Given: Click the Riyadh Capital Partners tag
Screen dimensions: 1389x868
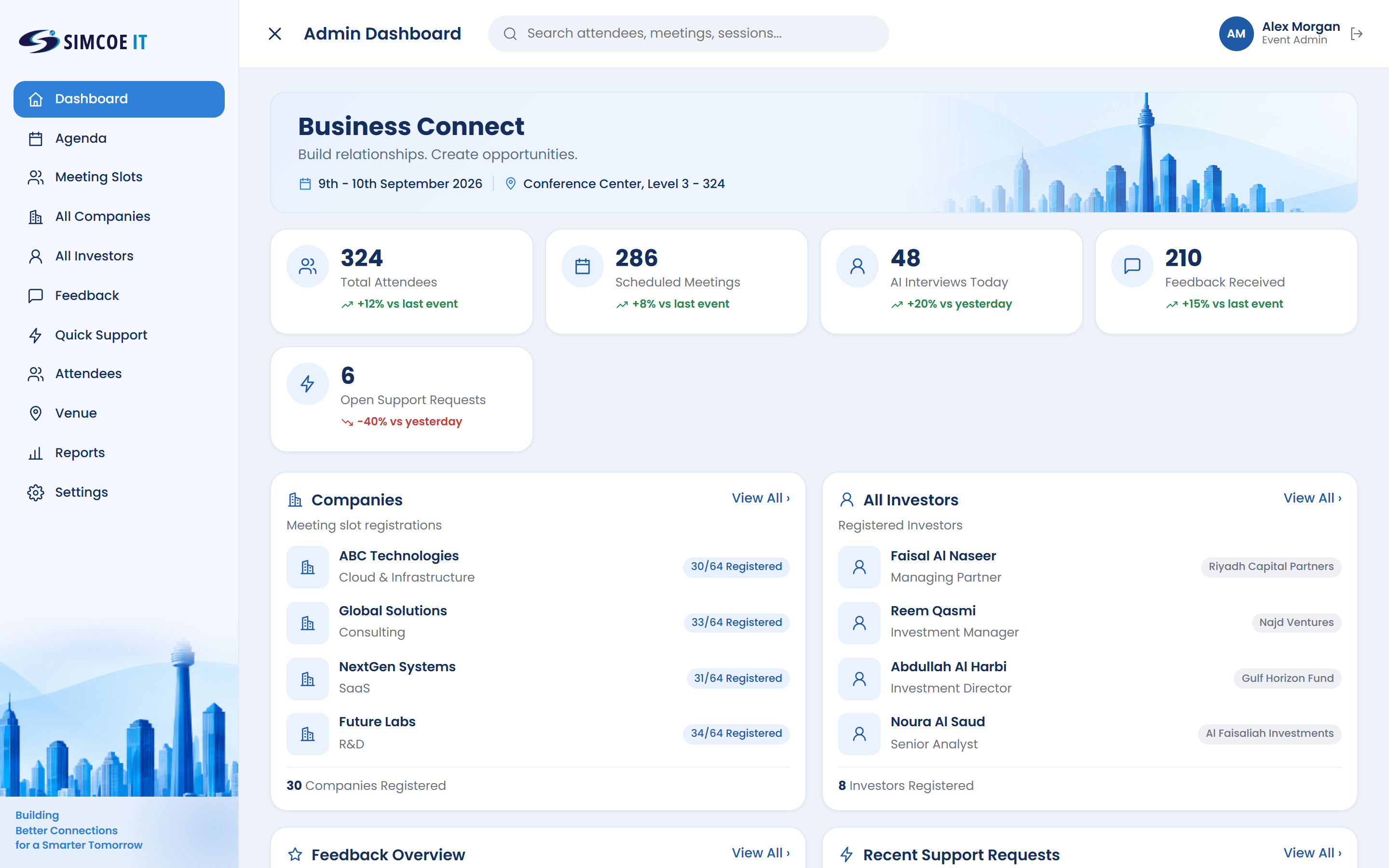Looking at the screenshot, I should pos(1271,567).
